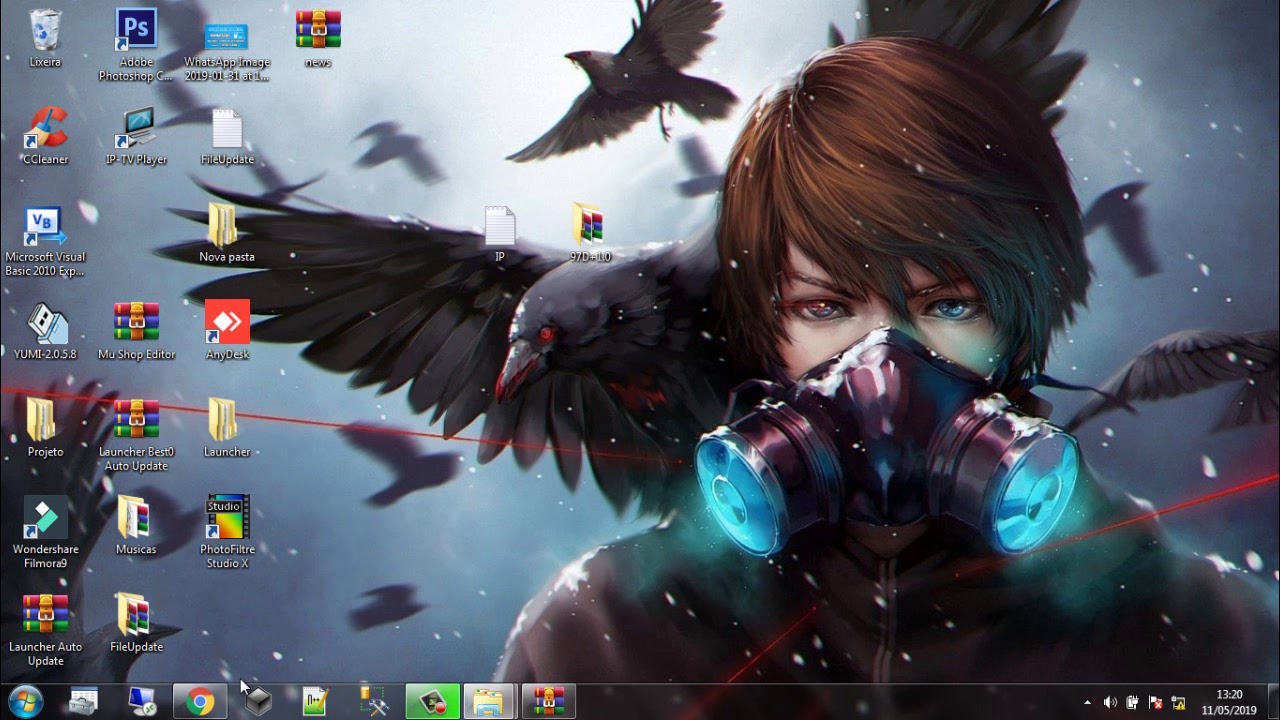Open the network warning tray icon
The width and height of the screenshot is (1280, 720).
coord(1179,702)
